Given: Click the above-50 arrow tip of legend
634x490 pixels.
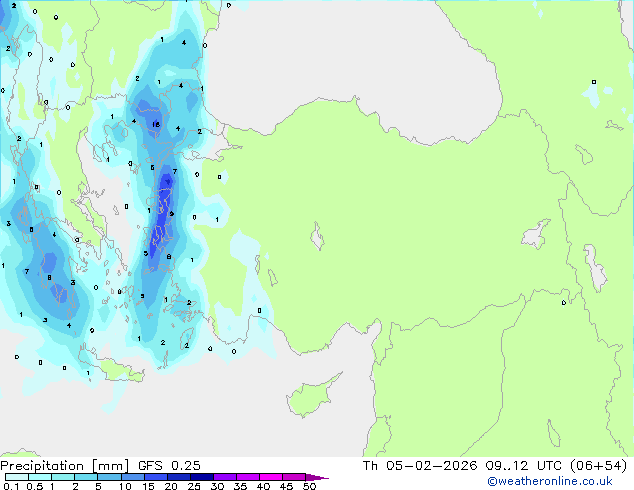Looking at the screenshot, I should pos(317,477).
